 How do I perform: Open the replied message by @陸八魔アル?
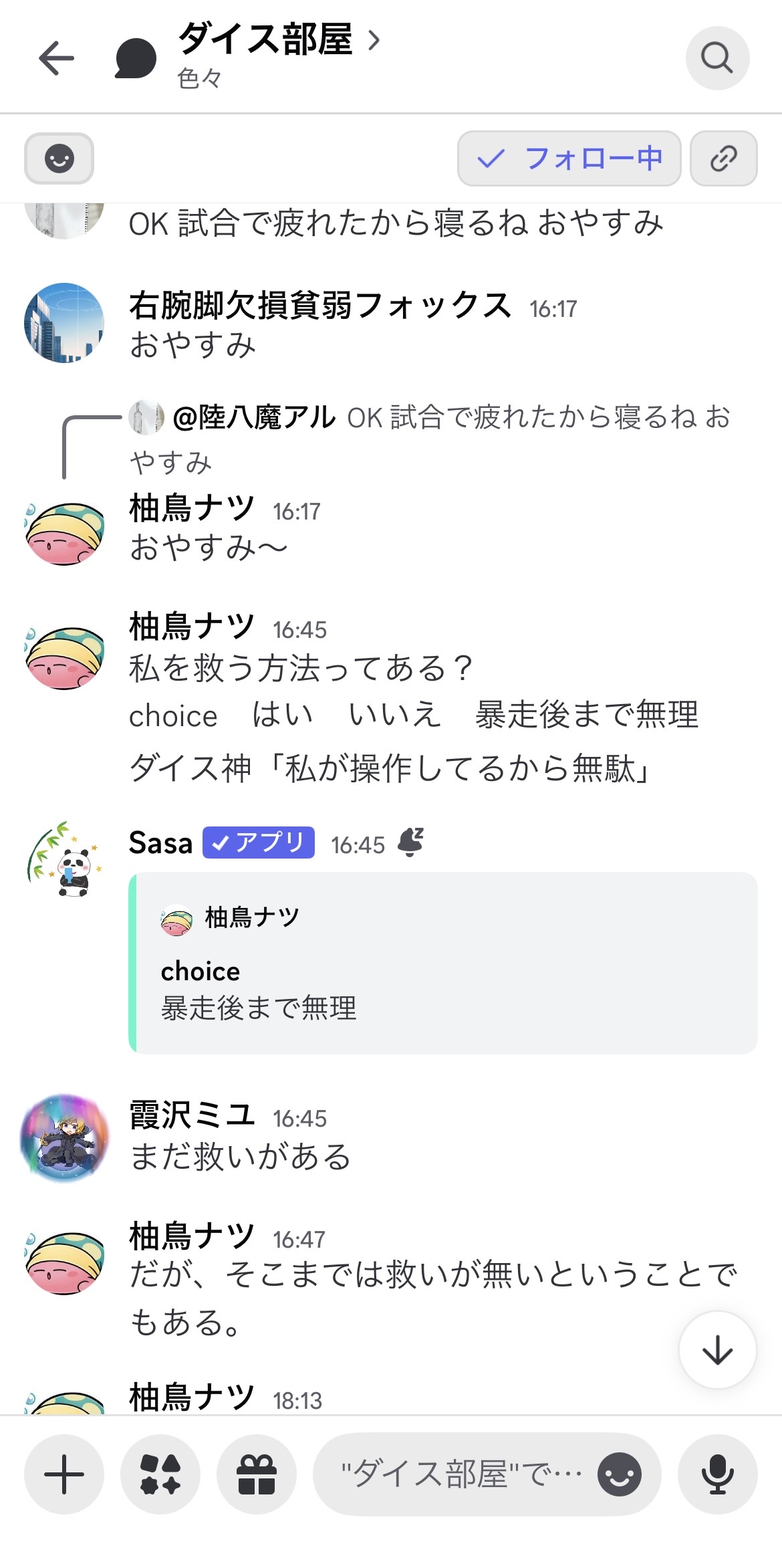pos(428,419)
